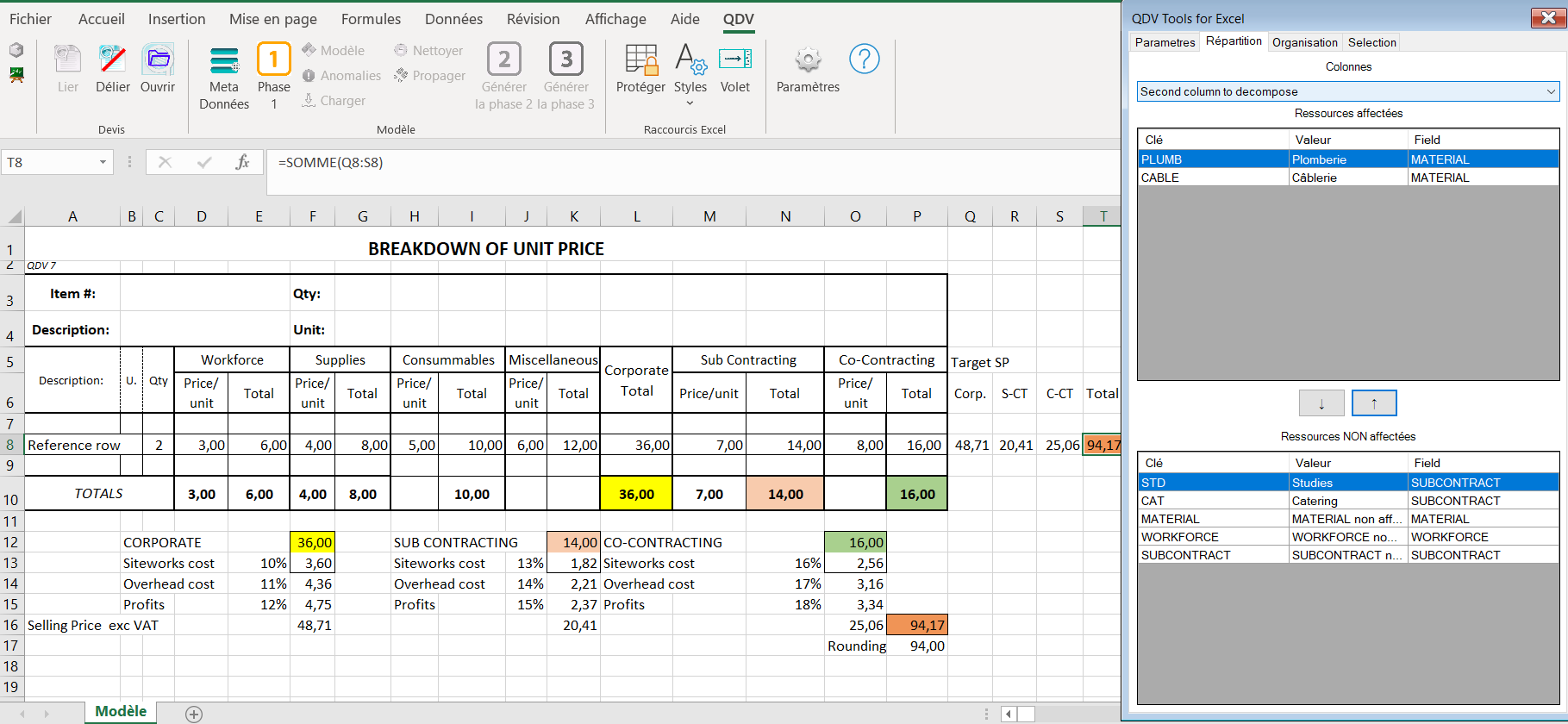Click the Charger command
This screenshot has width=1568, height=724.
pyautogui.click(x=334, y=101)
